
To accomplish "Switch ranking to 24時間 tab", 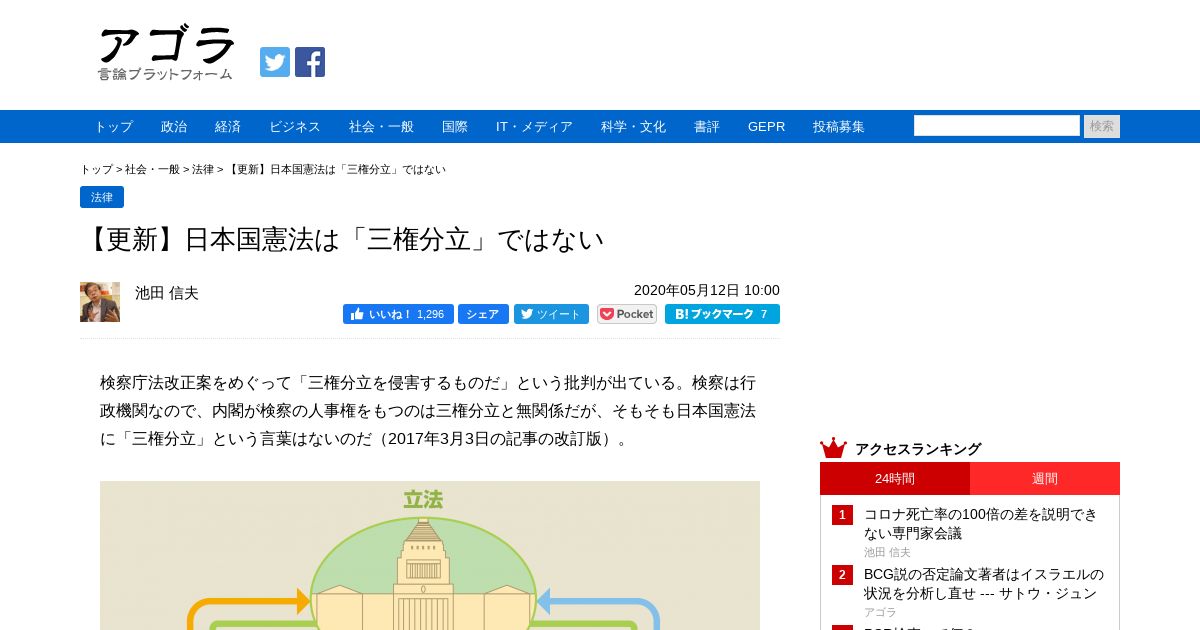I will click(x=895, y=478).
